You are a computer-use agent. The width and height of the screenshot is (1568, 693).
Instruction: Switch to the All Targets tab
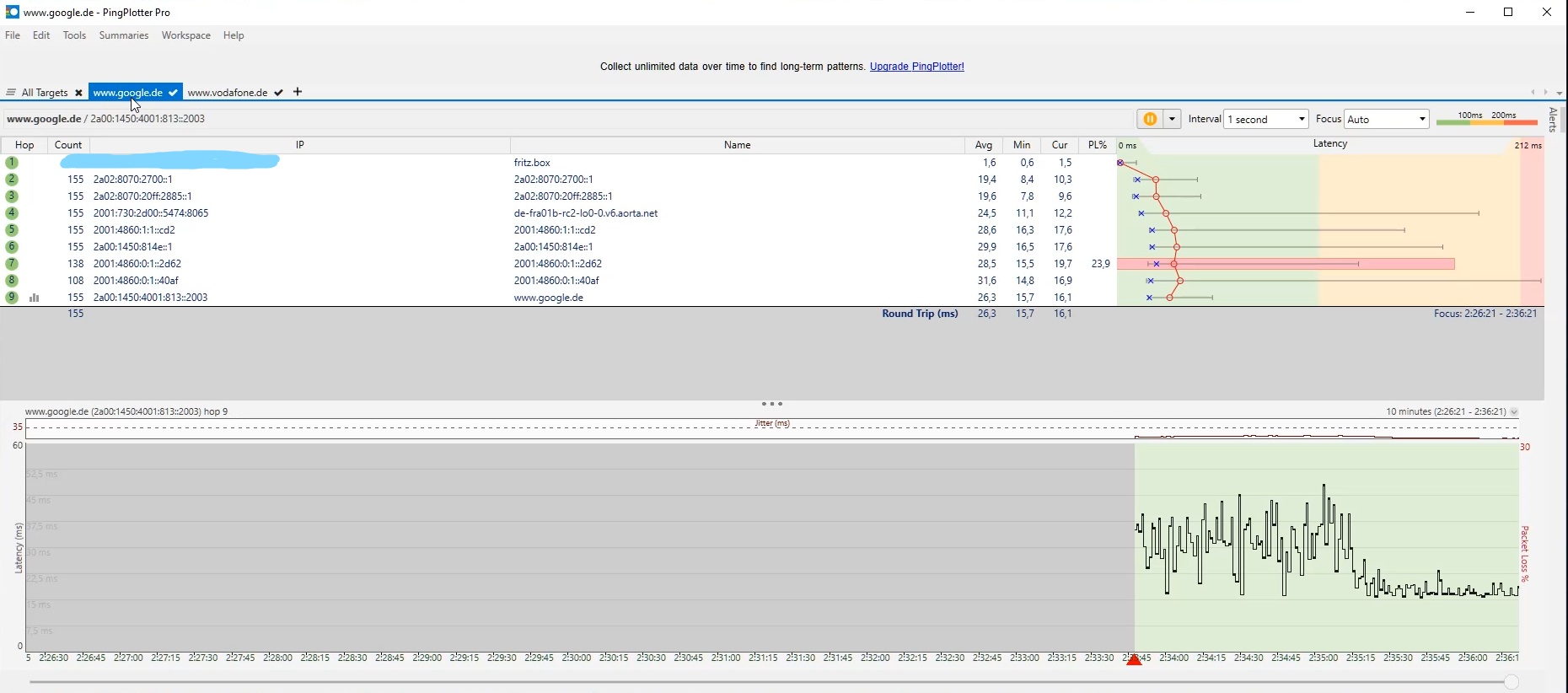[x=45, y=93]
